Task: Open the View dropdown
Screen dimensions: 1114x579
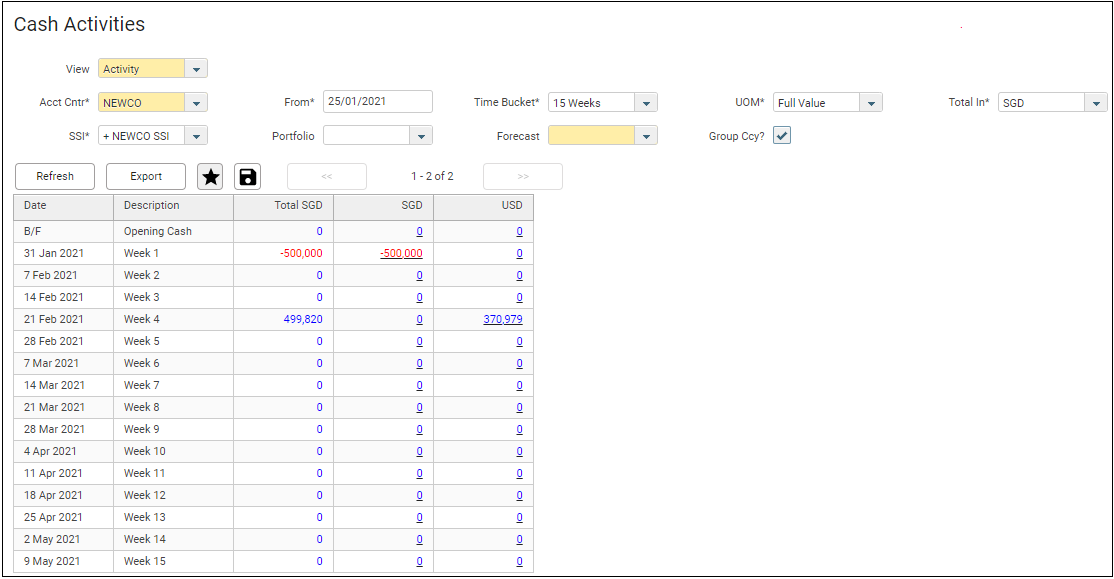Action: point(196,69)
